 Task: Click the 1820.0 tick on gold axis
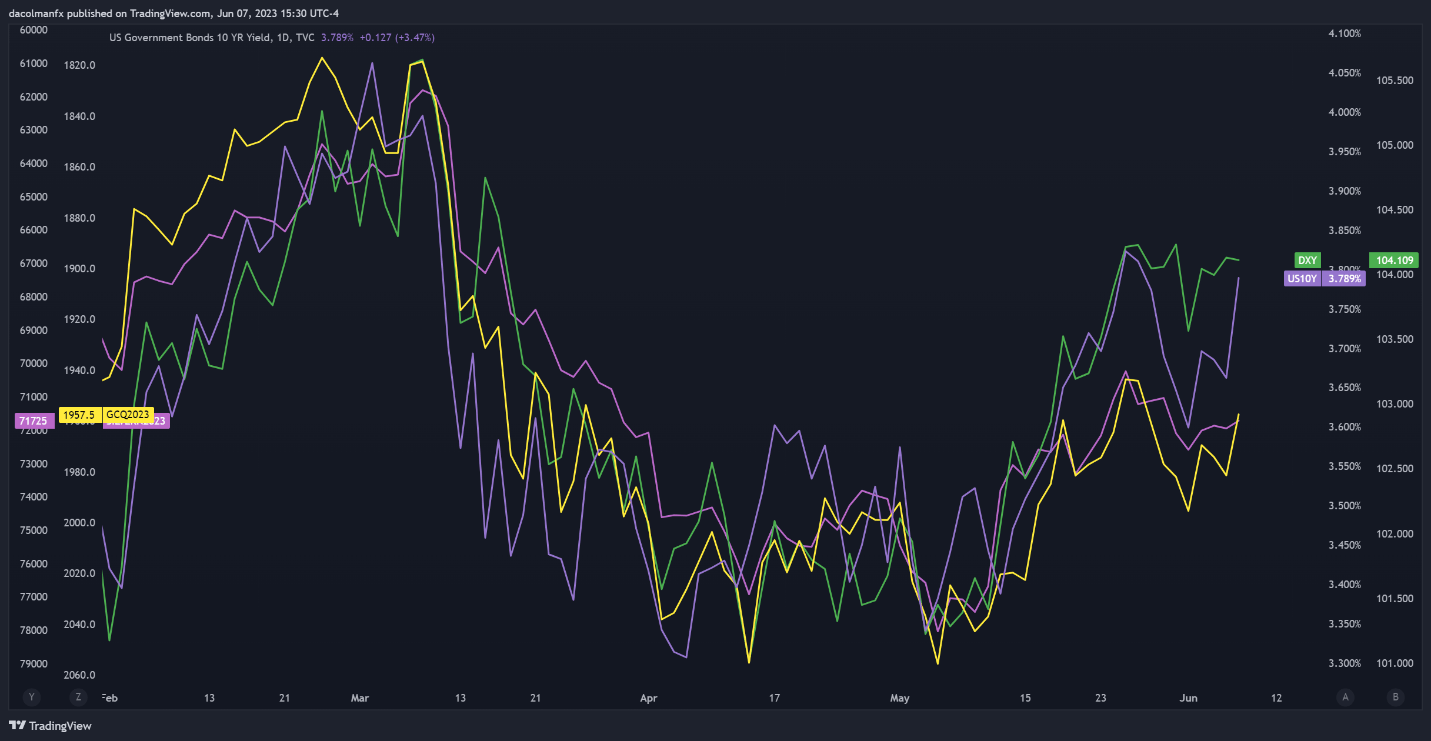click(x=78, y=65)
